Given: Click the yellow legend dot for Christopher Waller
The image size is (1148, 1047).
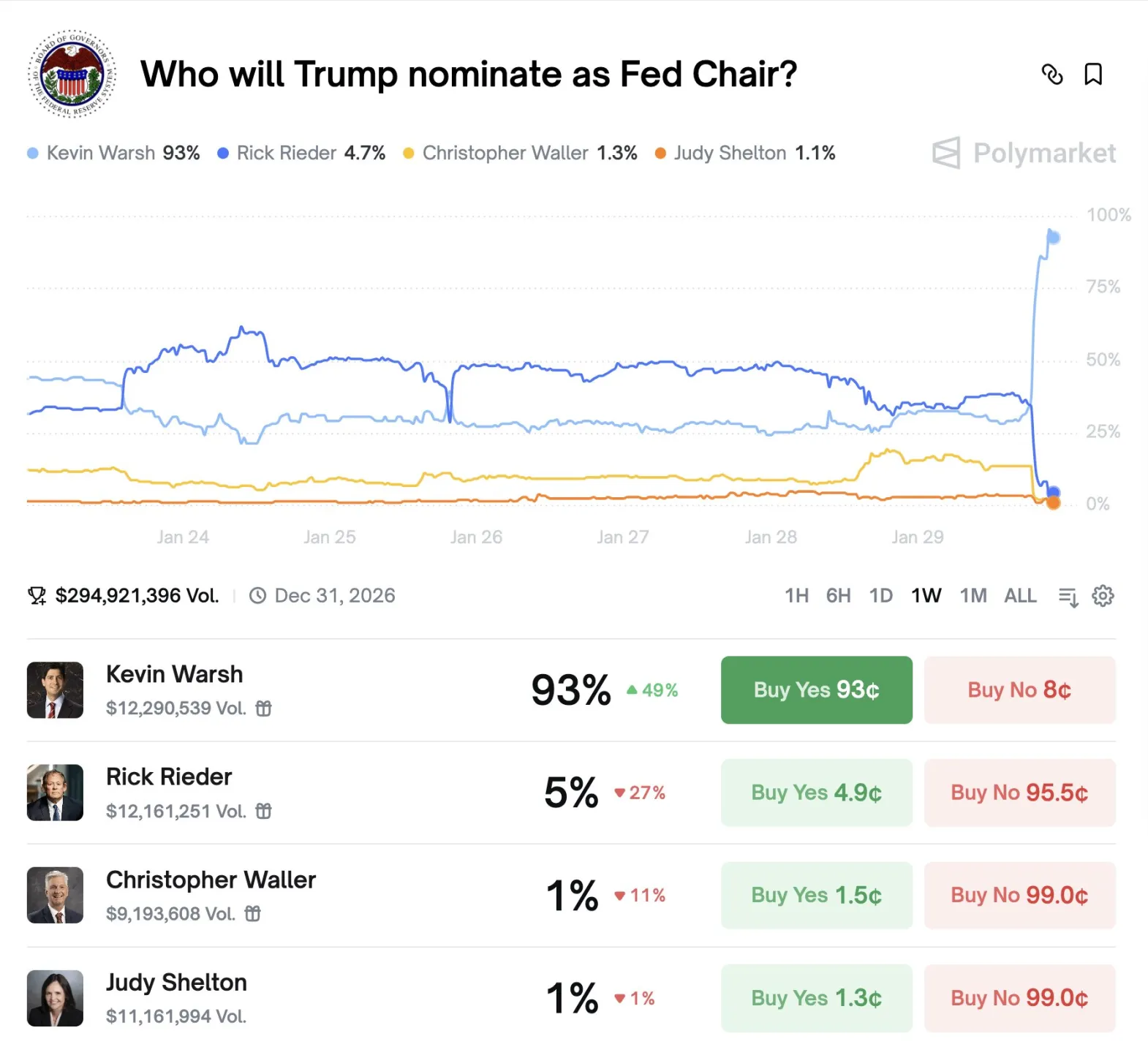Looking at the screenshot, I should tap(409, 153).
